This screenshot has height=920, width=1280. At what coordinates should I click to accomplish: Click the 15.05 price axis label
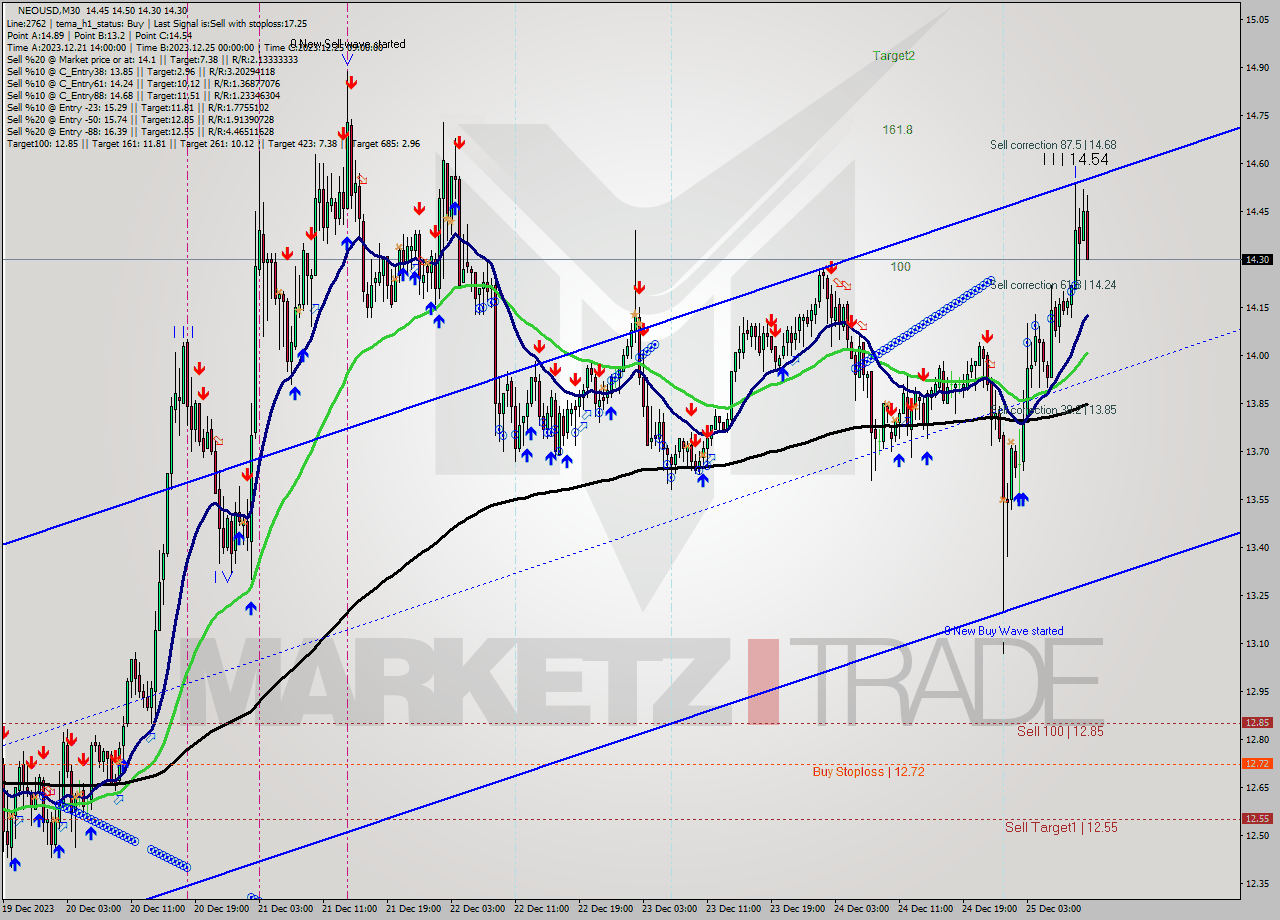pos(1257,19)
